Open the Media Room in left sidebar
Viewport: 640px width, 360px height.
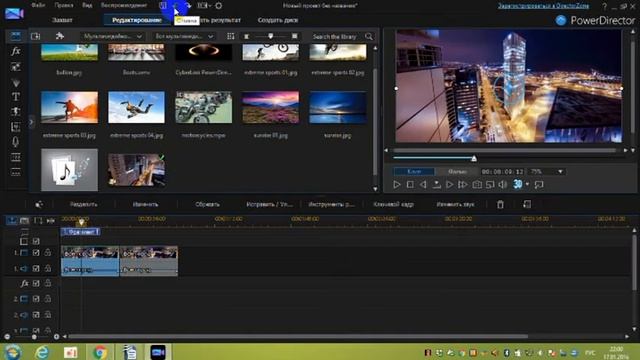point(16,36)
